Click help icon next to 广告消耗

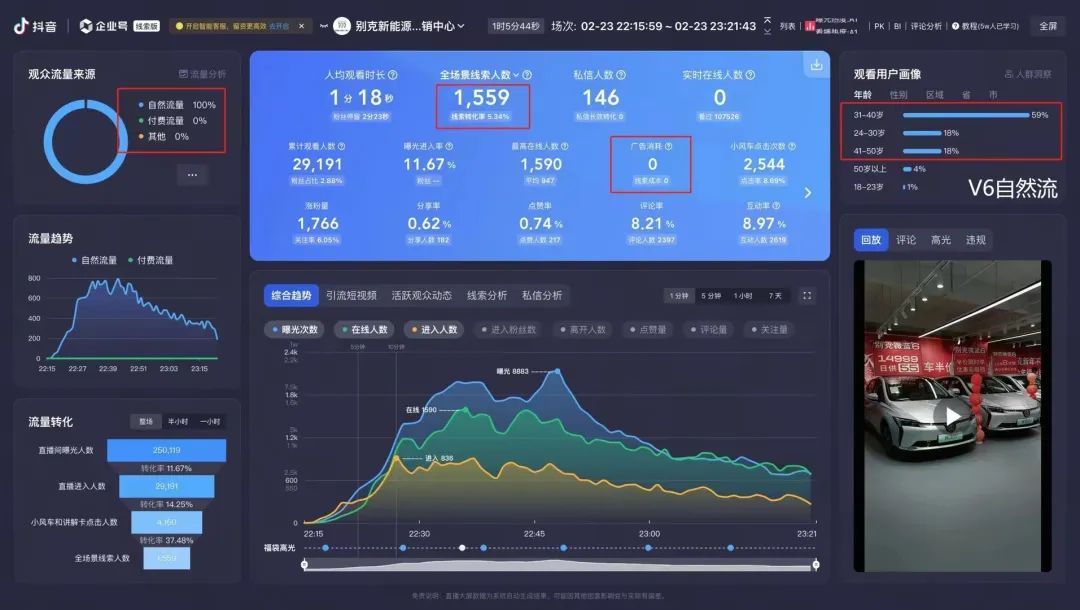pos(668,147)
